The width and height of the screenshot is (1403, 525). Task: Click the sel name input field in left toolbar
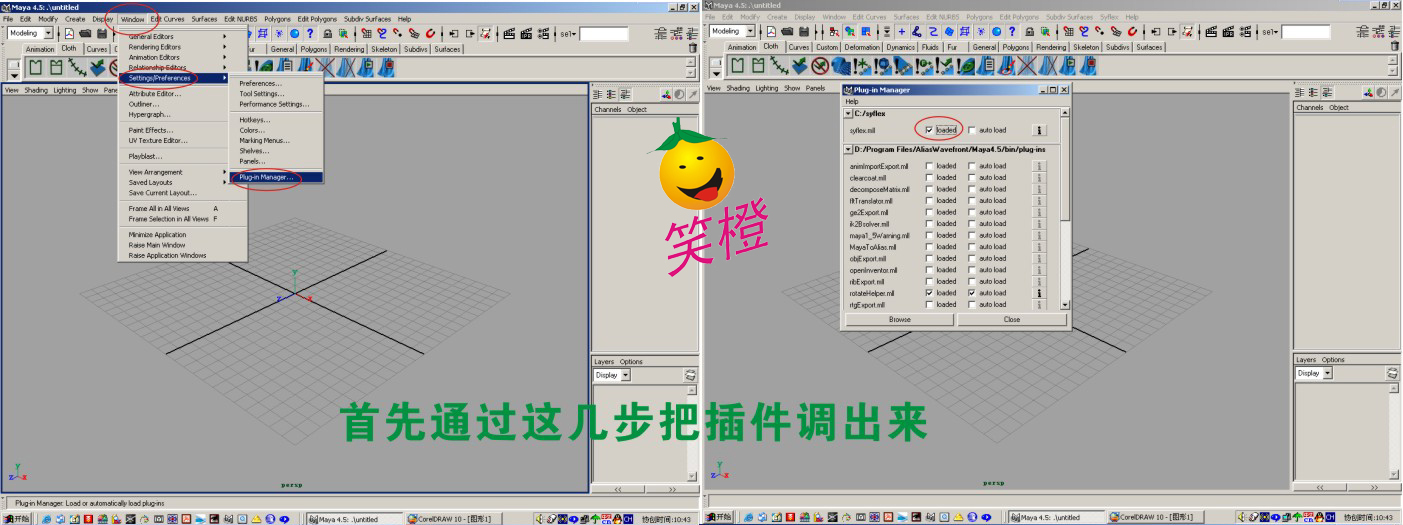click(604, 32)
